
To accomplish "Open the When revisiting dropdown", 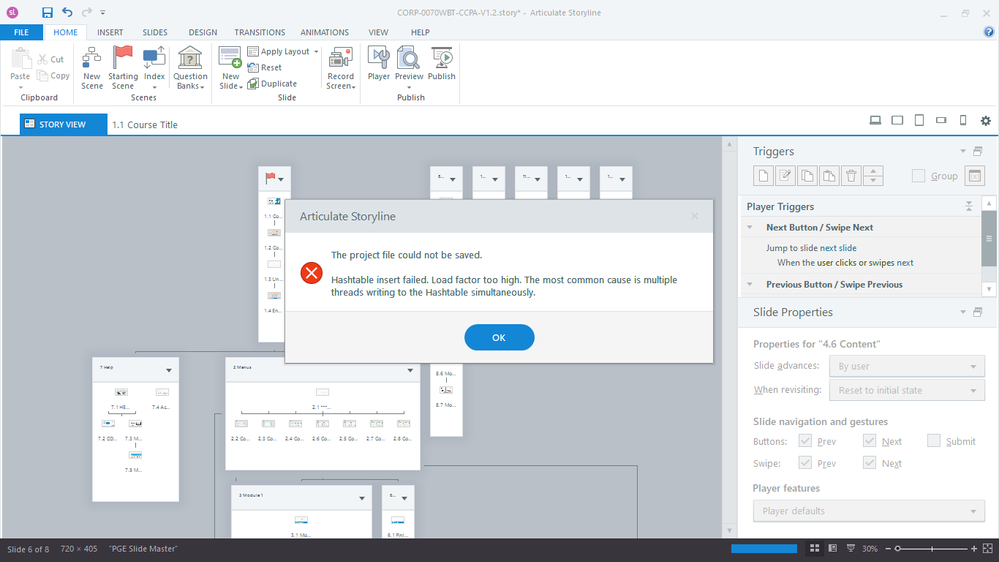I will point(908,390).
